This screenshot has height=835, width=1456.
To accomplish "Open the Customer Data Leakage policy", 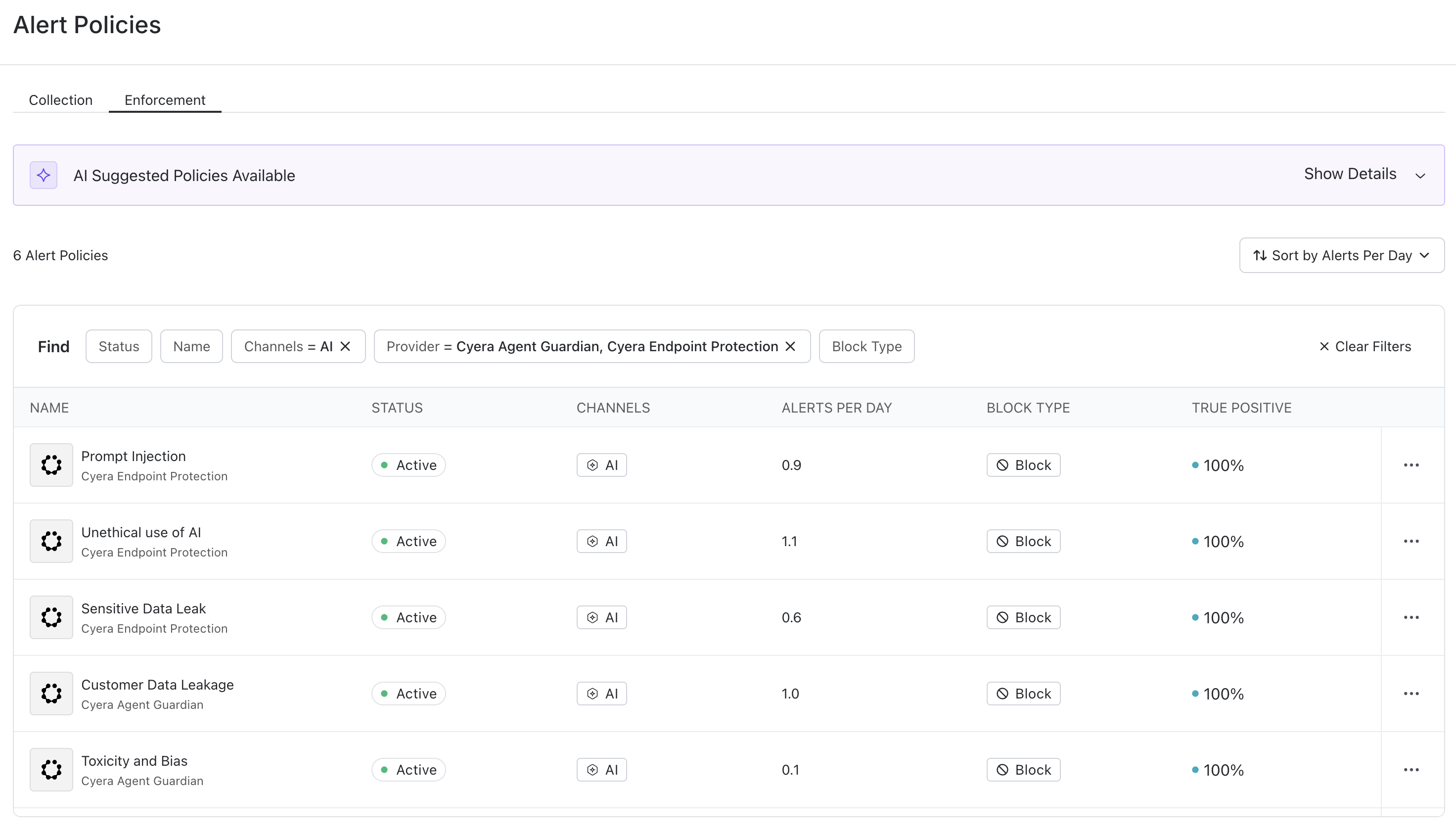I will click(x=158, y=685).
